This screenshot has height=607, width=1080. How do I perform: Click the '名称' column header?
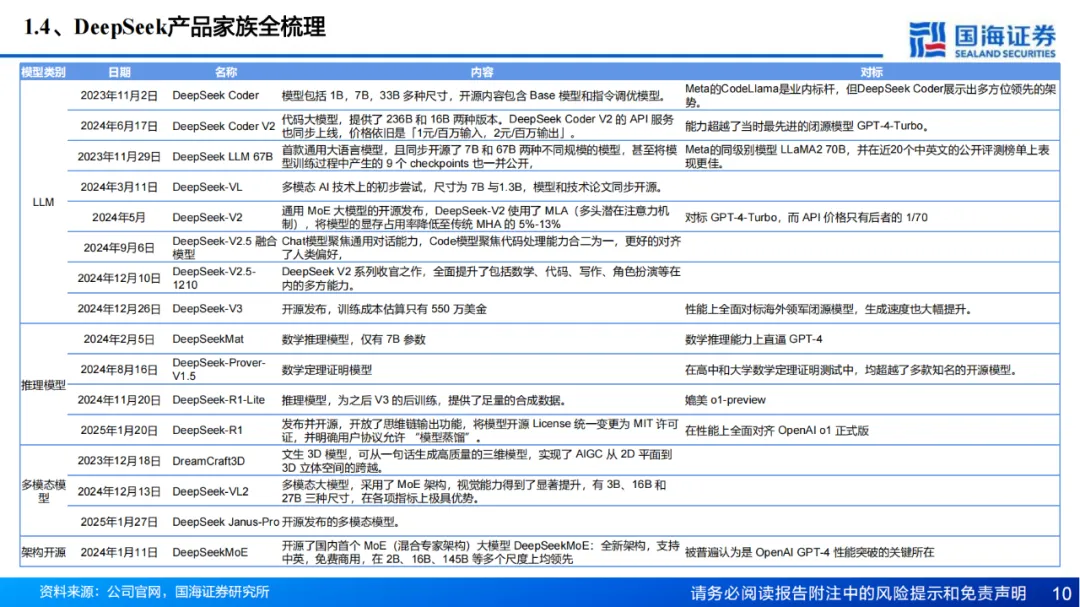225,72
